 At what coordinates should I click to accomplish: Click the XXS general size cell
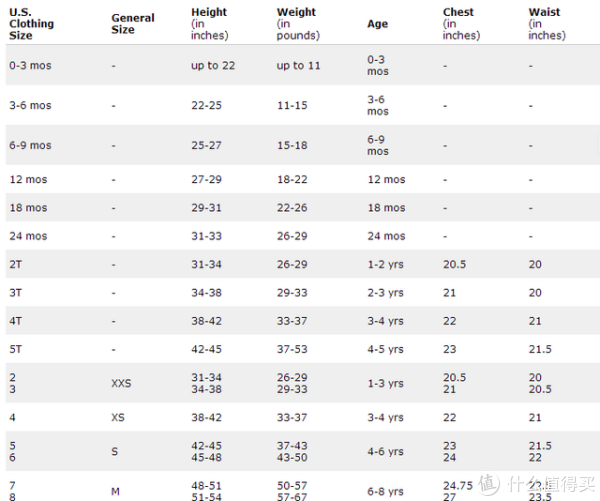[121, 383]
